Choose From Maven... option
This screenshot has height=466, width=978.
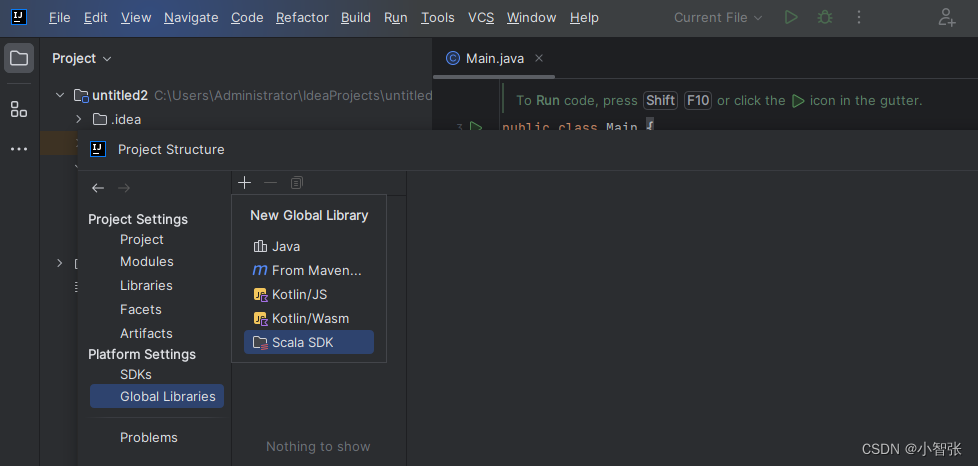pyautogui.click(x=309, y=270)
